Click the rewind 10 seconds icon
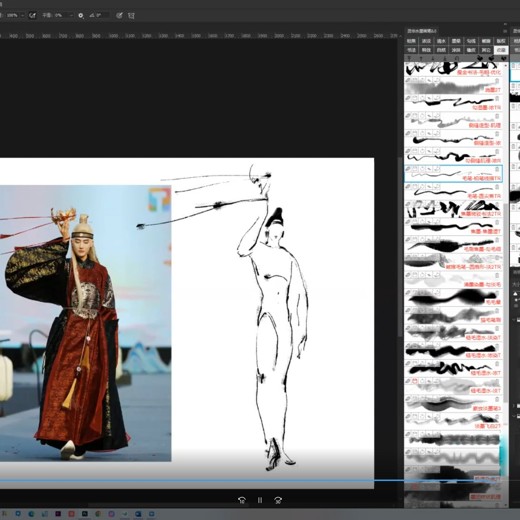The image size is (520, 520). pos(242,500)
